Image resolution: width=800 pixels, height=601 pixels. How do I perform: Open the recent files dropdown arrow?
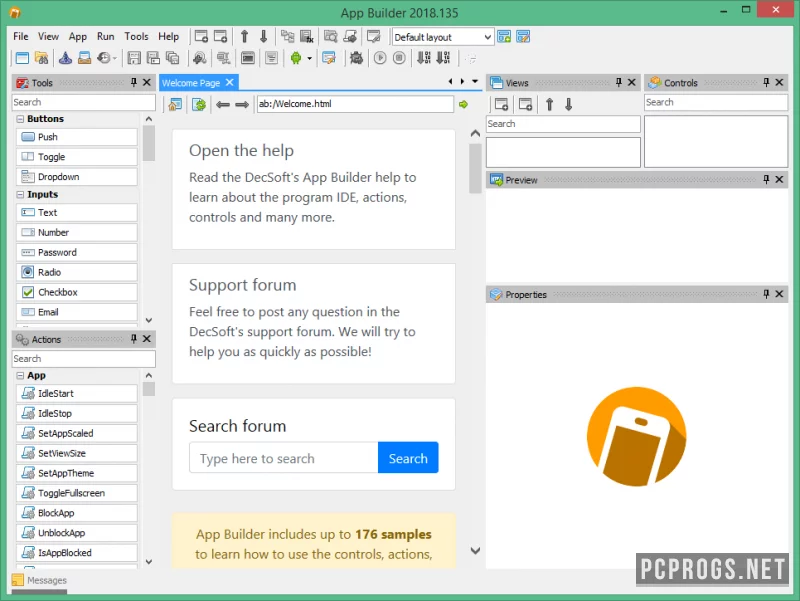[x=115, y=58]
